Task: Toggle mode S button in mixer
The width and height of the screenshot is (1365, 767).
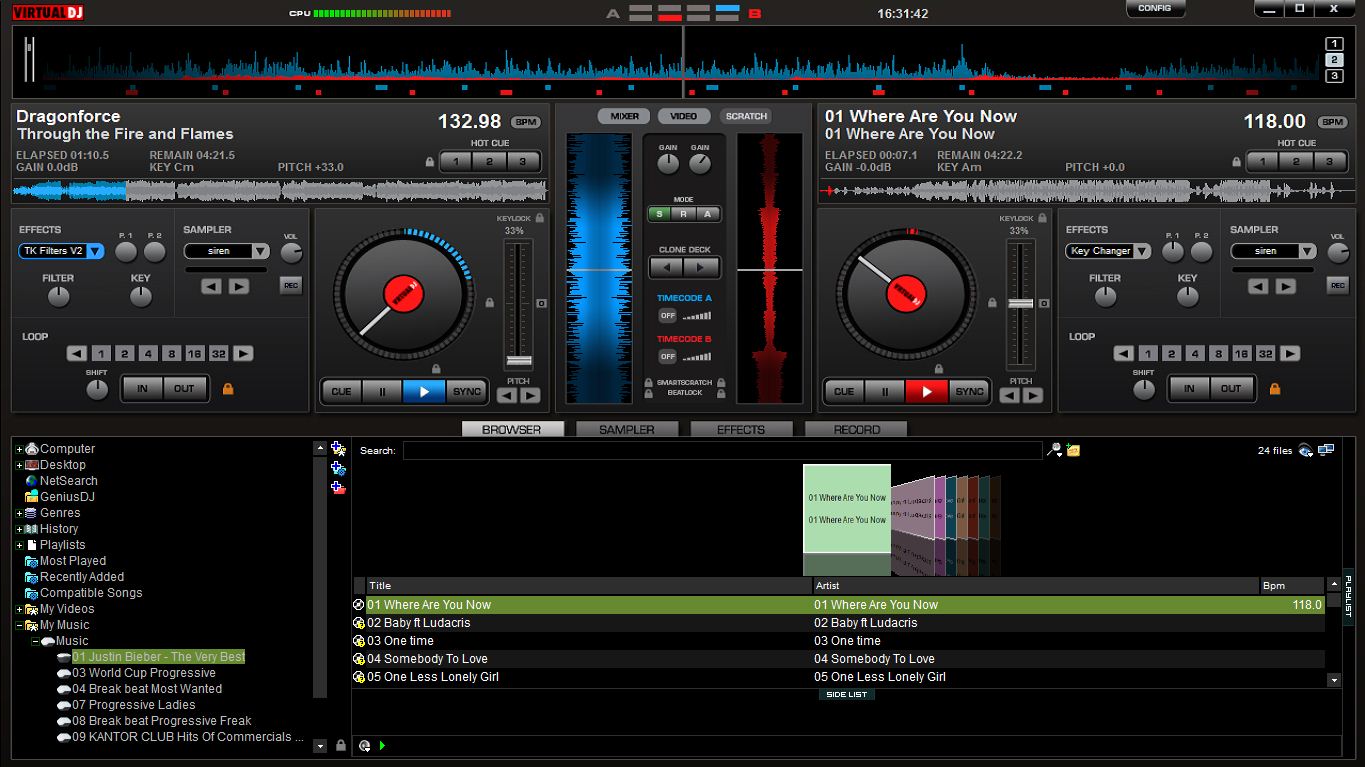Action: (659, 214)
